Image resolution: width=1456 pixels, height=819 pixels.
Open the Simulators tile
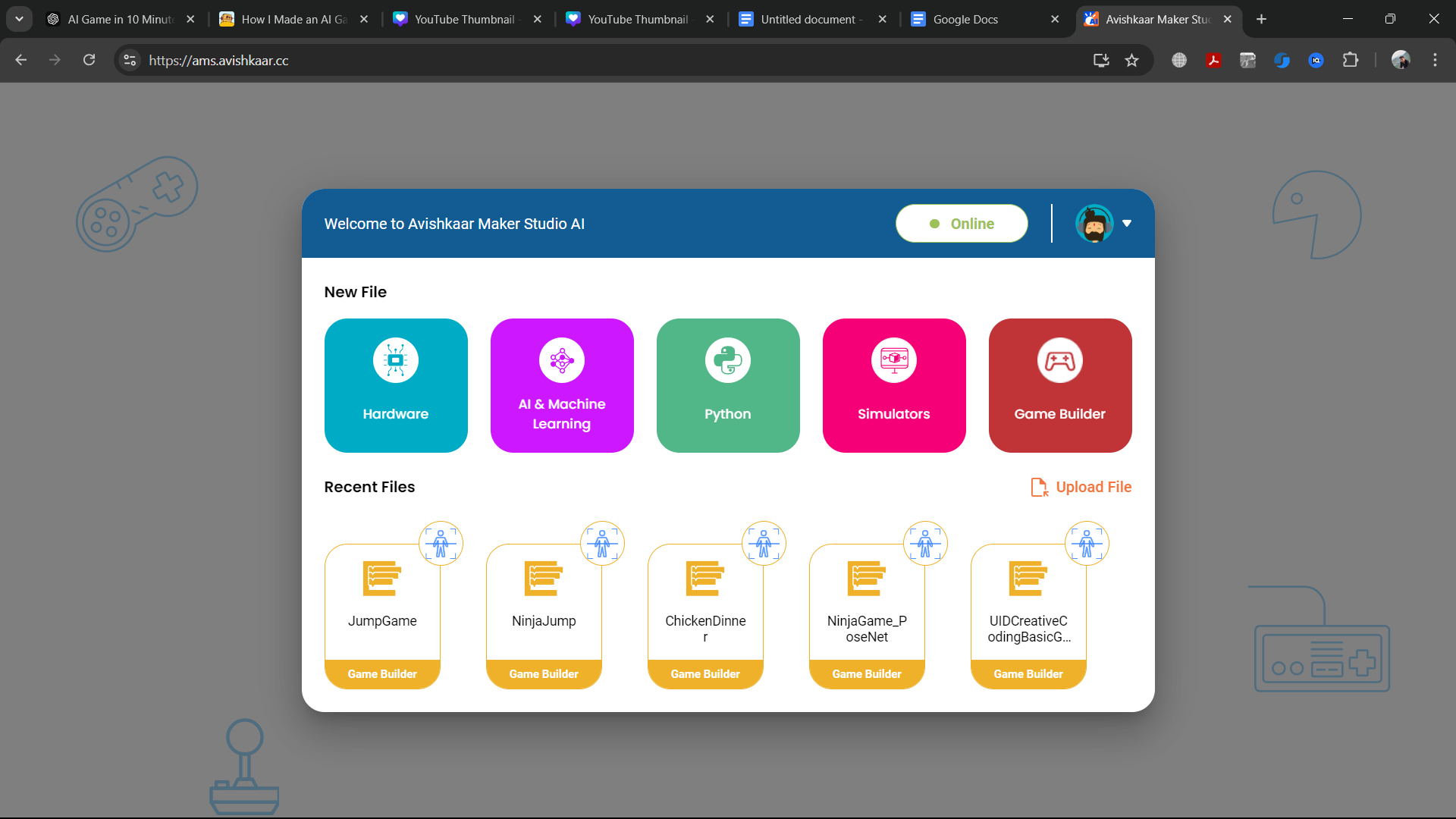pos(894,385)
